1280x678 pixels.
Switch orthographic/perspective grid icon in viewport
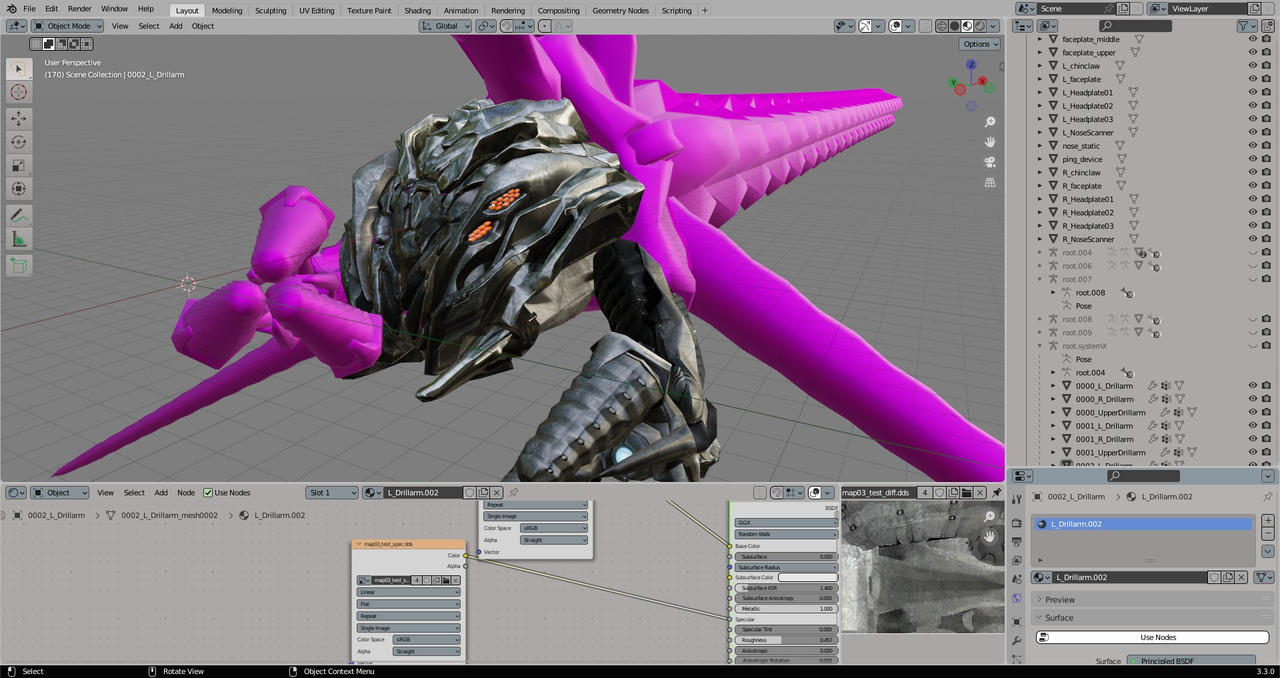[990, 182]
